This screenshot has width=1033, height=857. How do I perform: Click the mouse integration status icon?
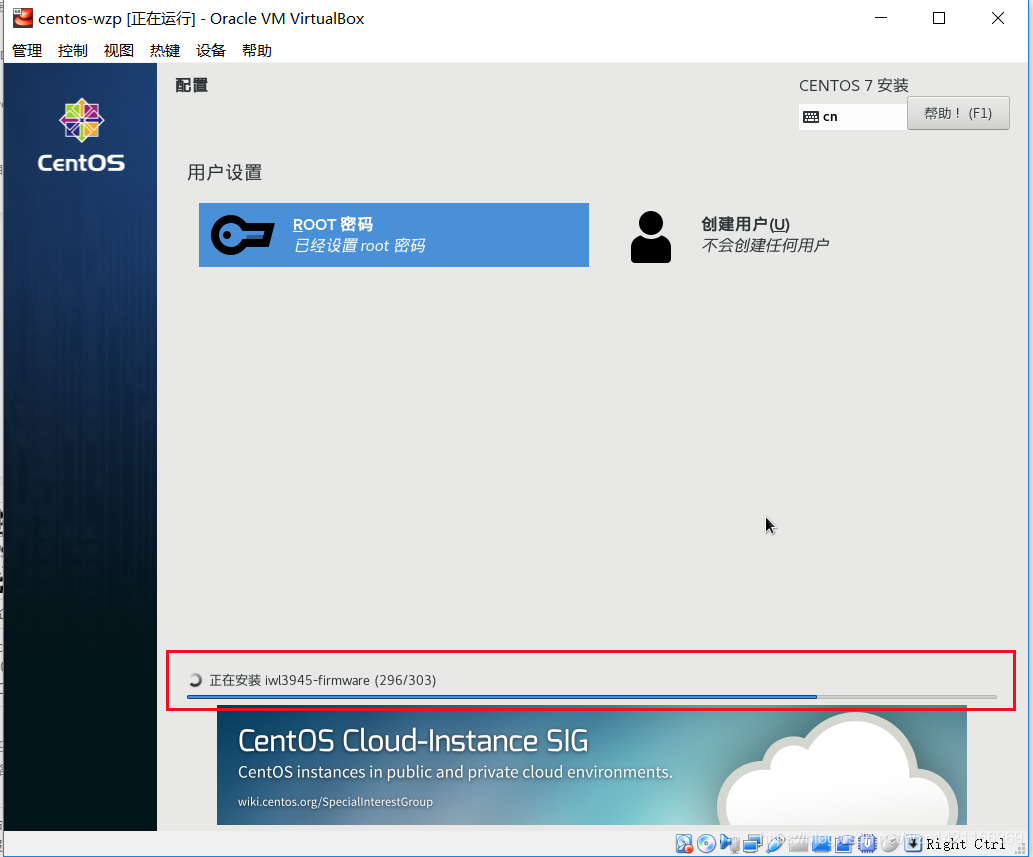(x=889, y=844)
